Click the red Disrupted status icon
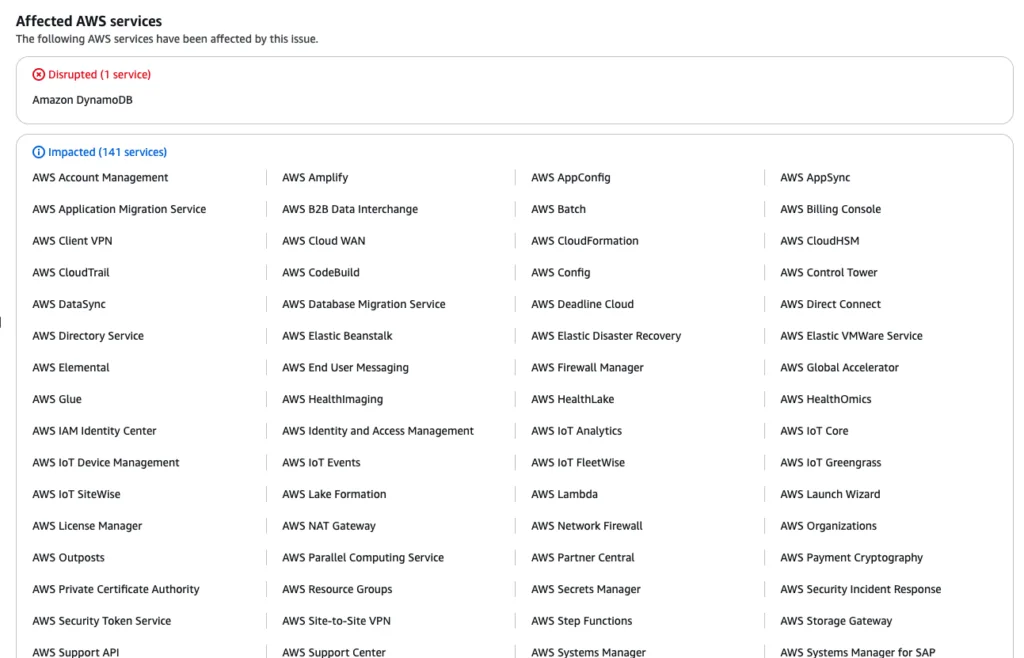The height and width of the screenshot is (658, 1024). pyautogui.click(x=39, y=75)
